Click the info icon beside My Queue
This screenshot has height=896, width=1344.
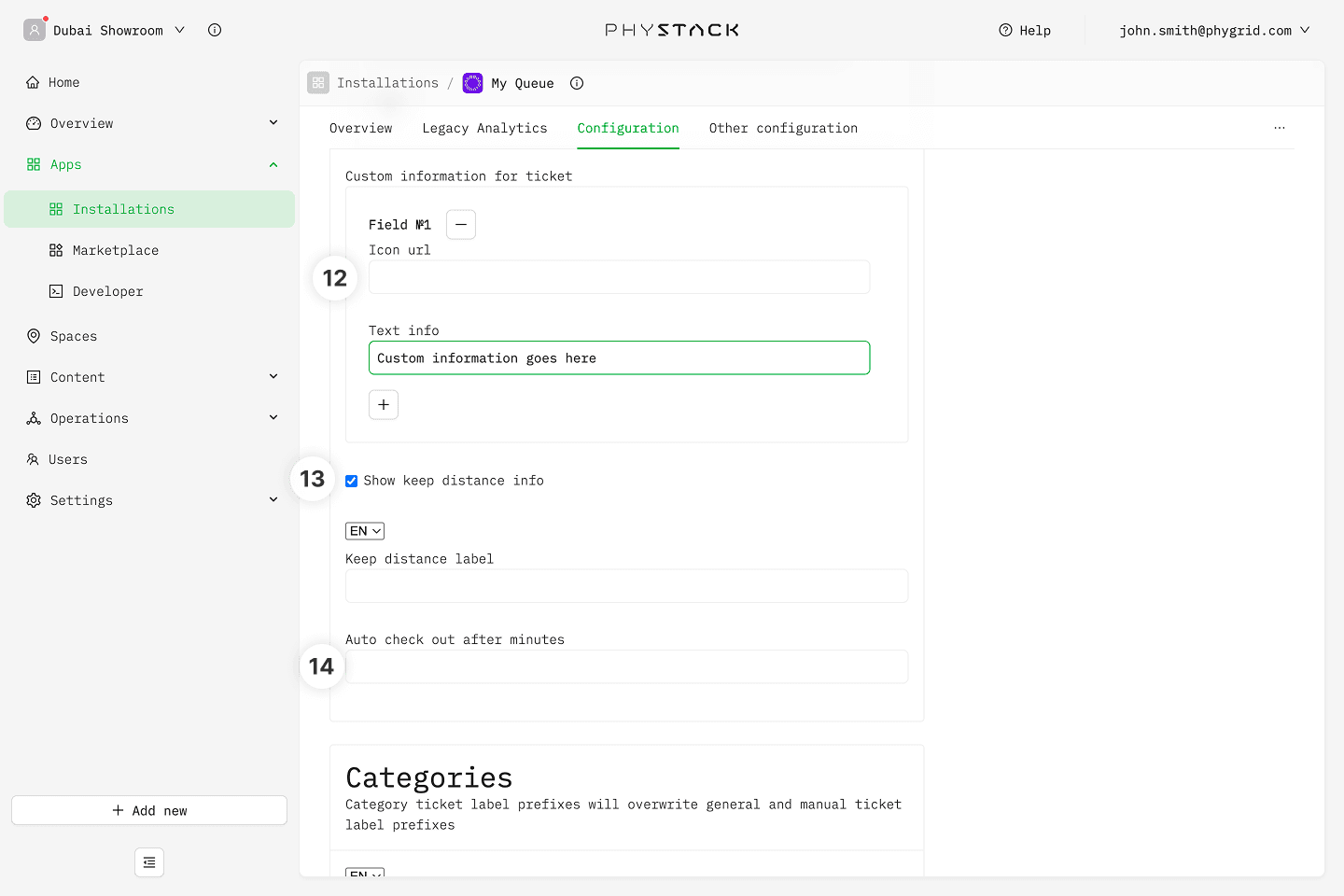[x=577, y=83]
